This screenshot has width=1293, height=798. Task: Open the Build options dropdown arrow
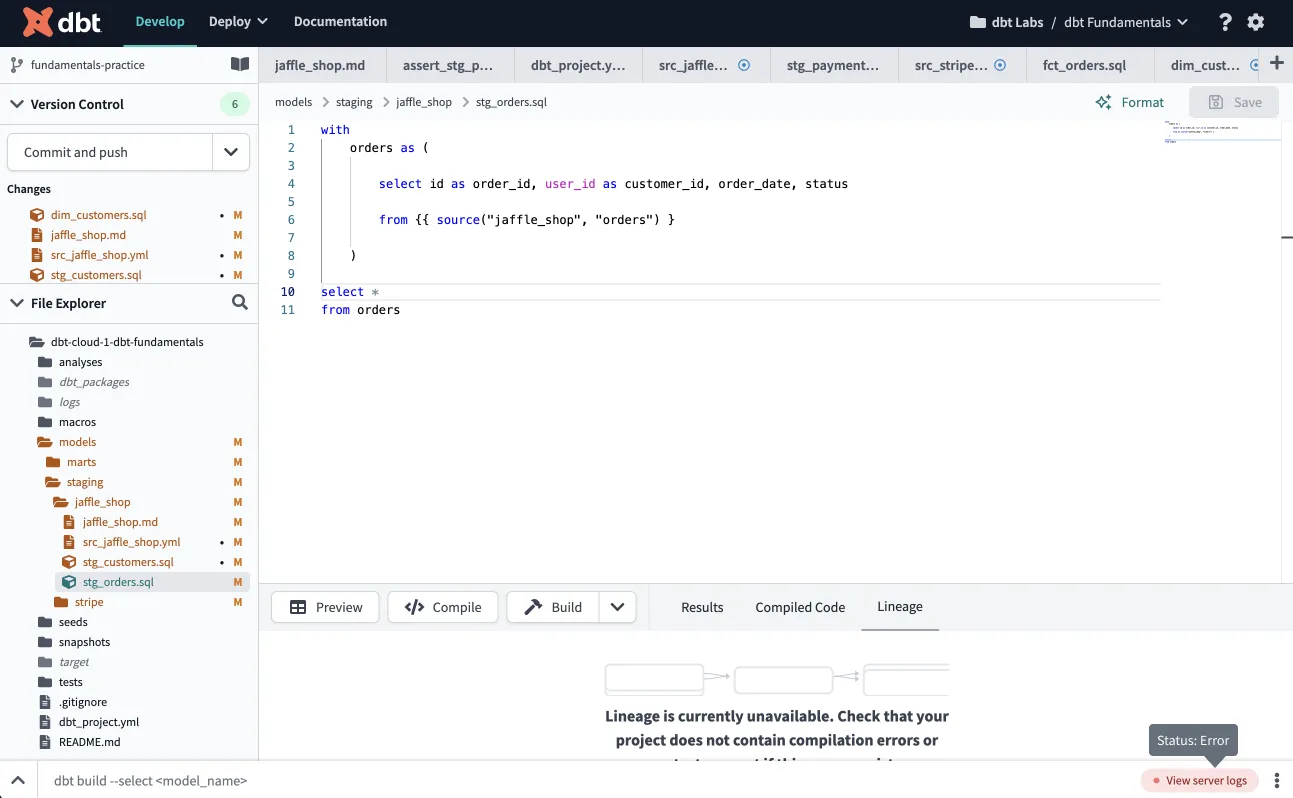tap(617, 607)
